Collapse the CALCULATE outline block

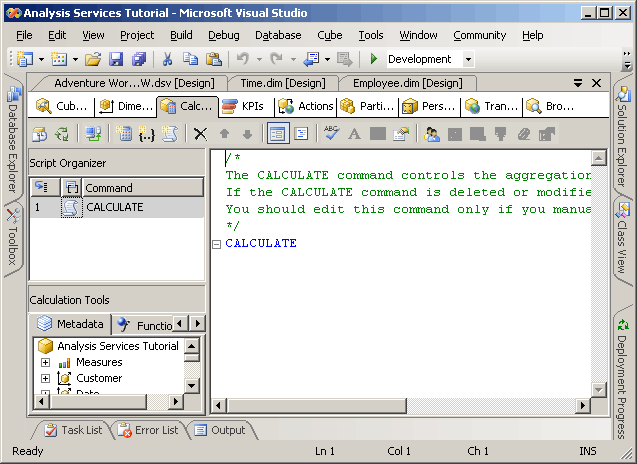pos(217,244)
